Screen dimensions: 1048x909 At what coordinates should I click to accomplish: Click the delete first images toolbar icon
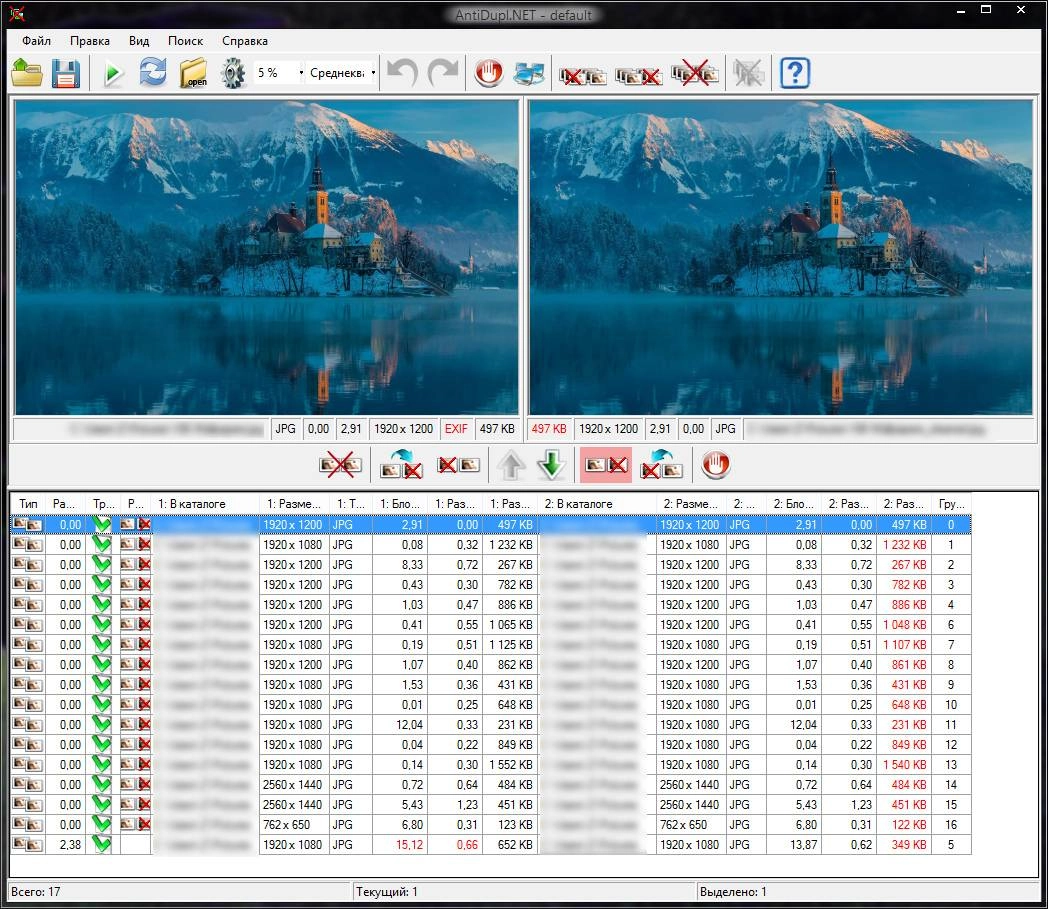[582, 76]
